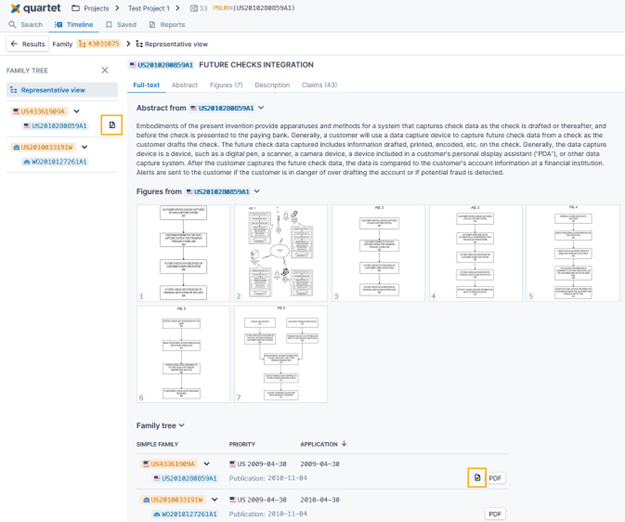
Task: Select the Figures (7) tab
Action: click(226, 85)
